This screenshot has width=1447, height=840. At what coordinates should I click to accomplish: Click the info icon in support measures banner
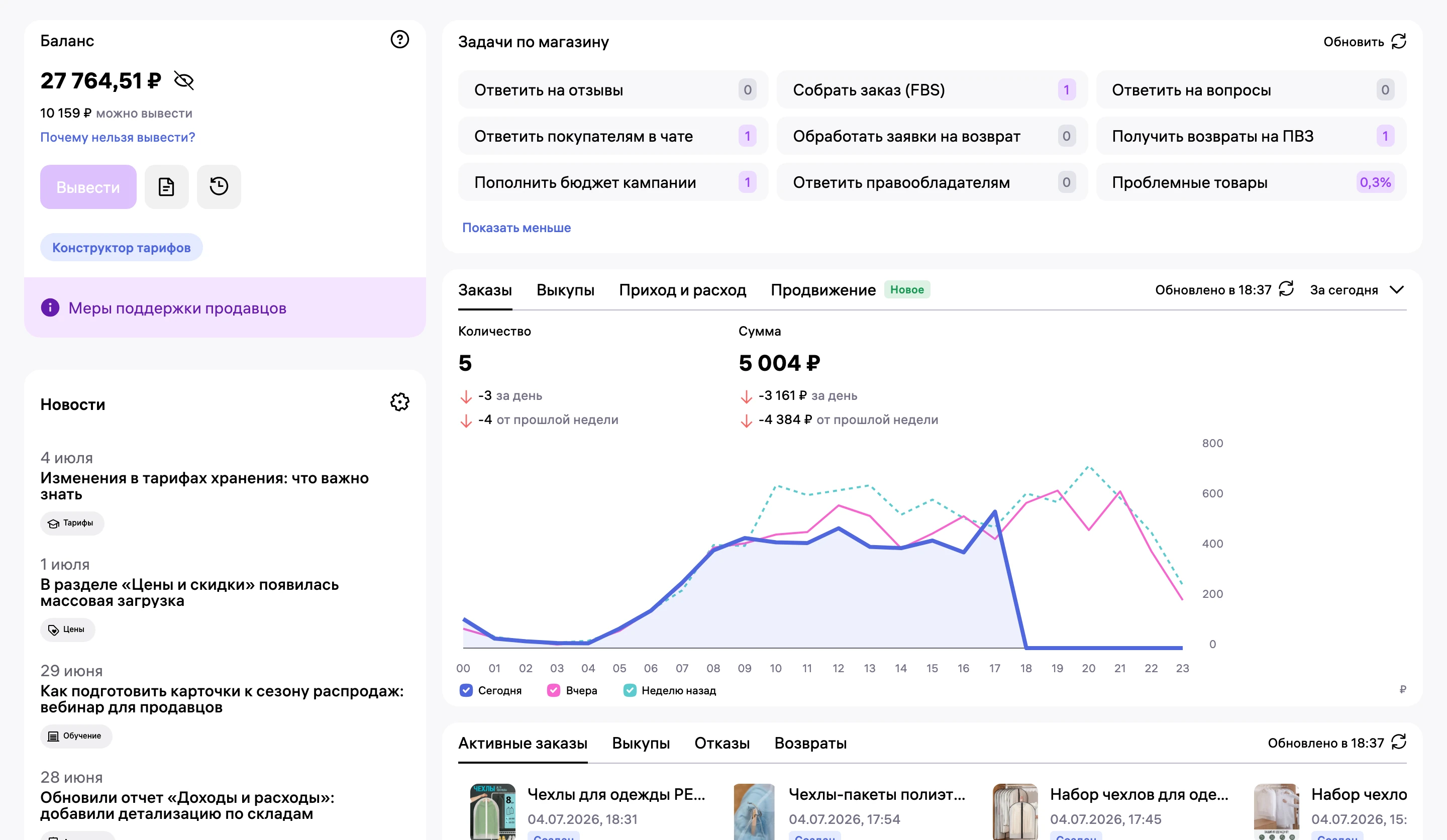coord(50,308)
